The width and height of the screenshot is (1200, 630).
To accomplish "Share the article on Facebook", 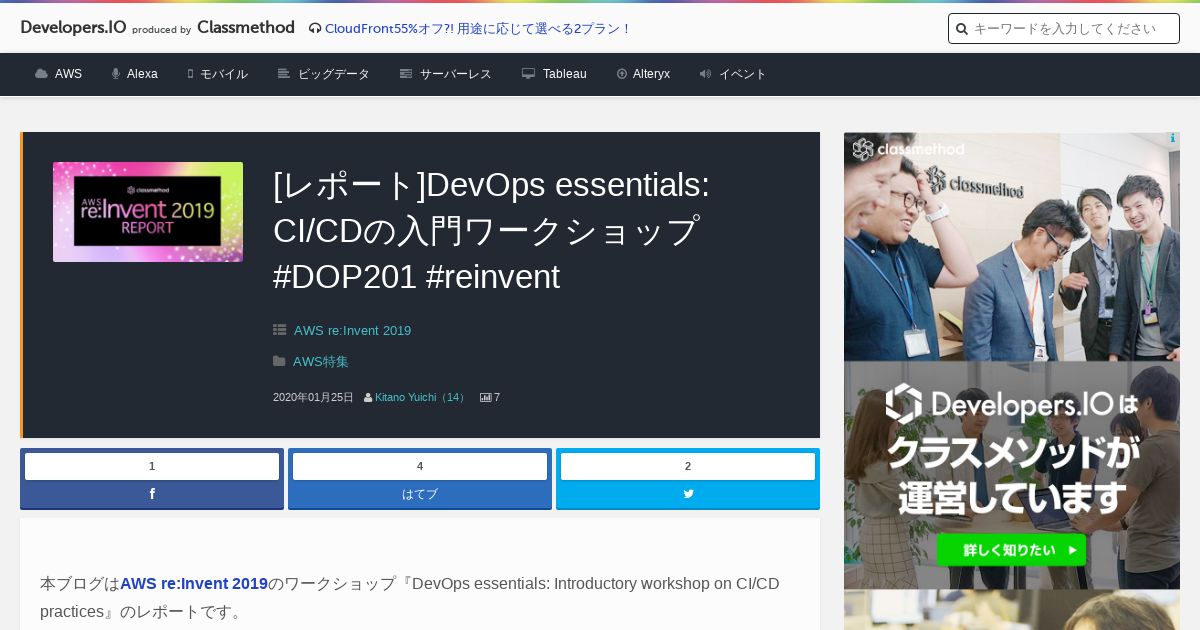I will (x=152, y=494).
